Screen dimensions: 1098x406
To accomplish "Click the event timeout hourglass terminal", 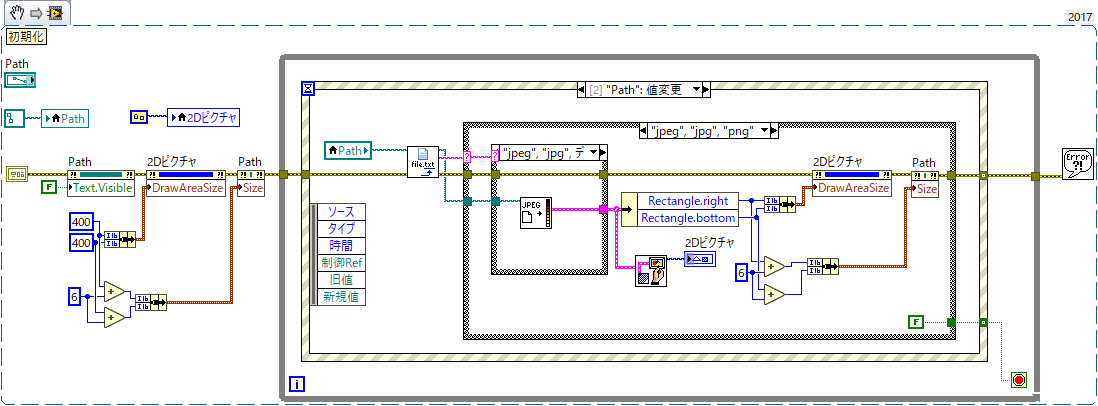I will click(x=310, y=88).
